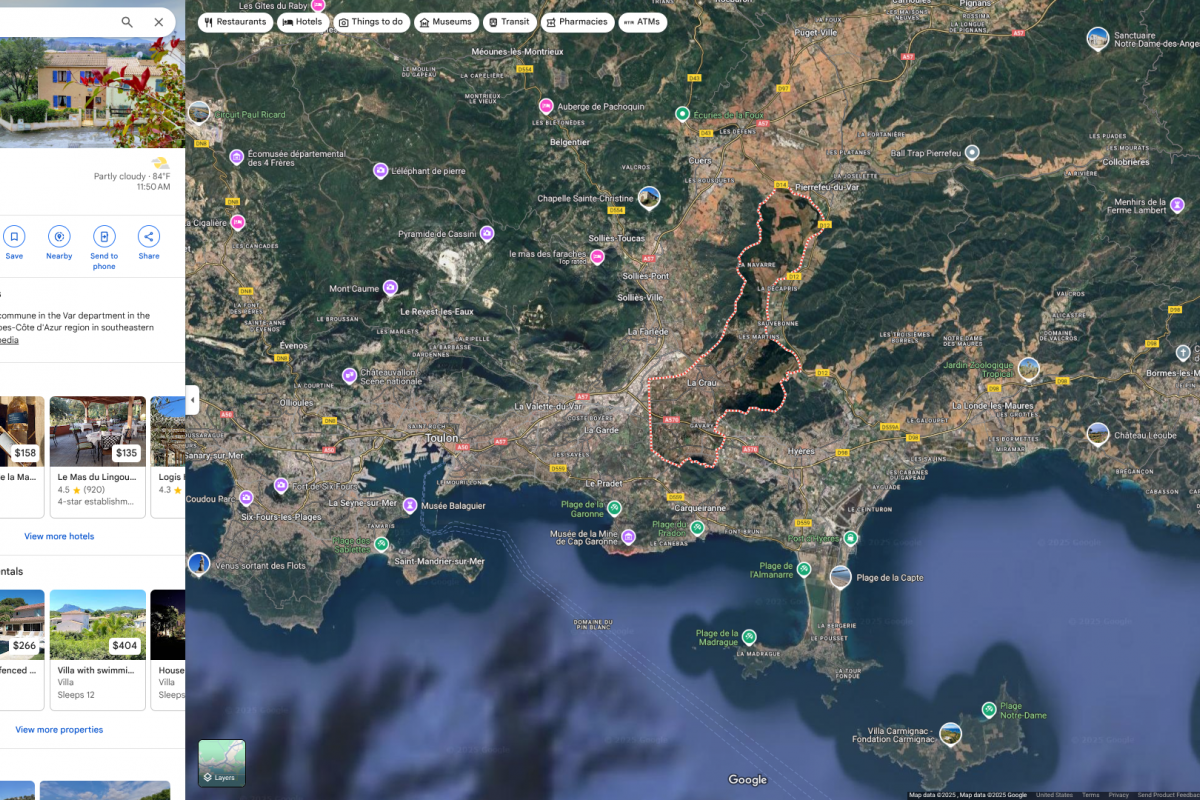Click the Send to phone icon
This screenshot has width=1200, height=800.
coord(104,237)
